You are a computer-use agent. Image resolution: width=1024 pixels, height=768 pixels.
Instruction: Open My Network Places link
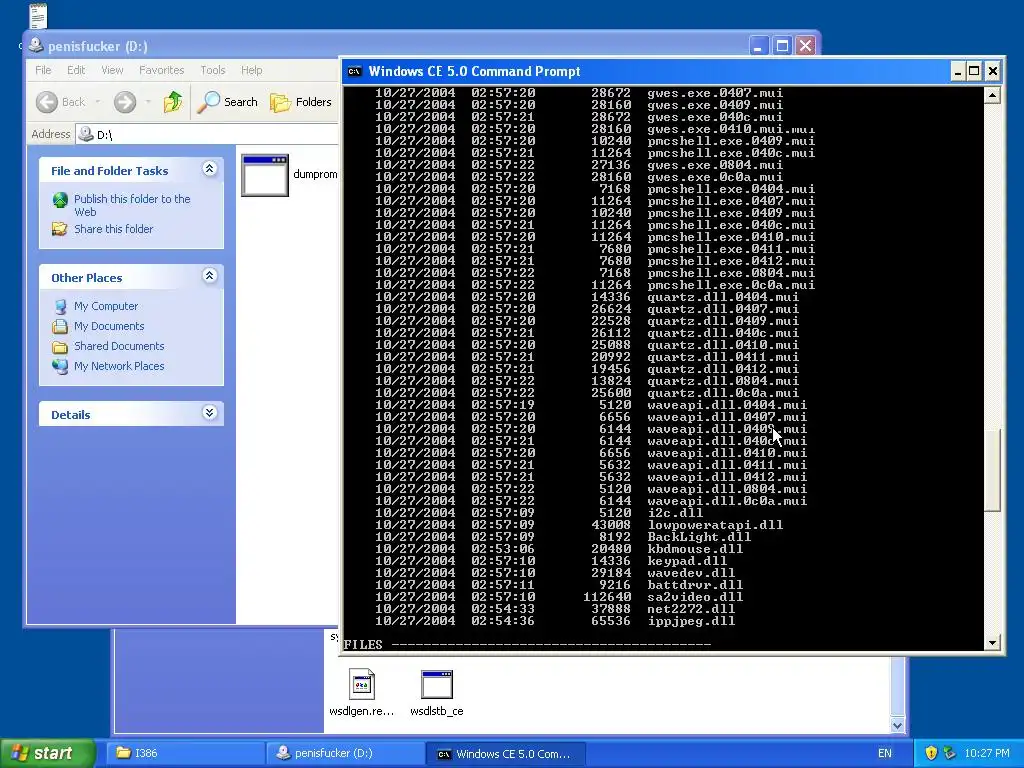pos(119,366)
